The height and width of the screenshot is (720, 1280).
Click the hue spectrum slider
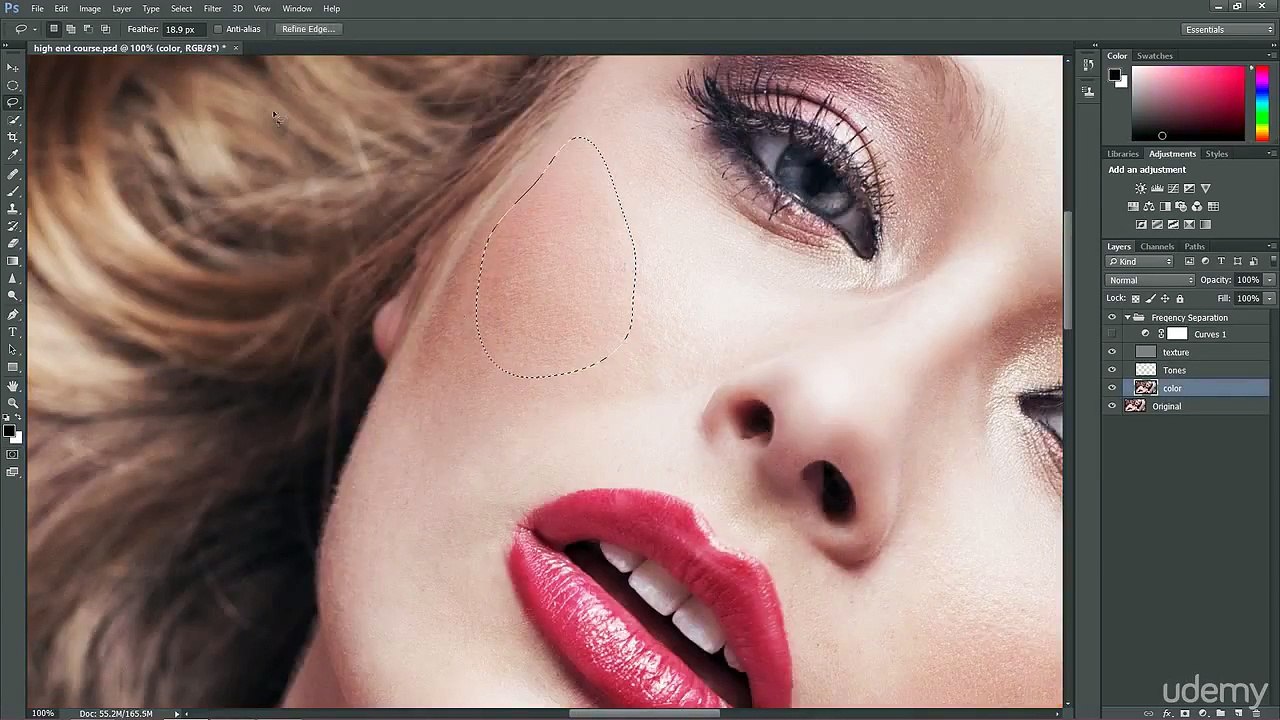tap(1261, 103)
